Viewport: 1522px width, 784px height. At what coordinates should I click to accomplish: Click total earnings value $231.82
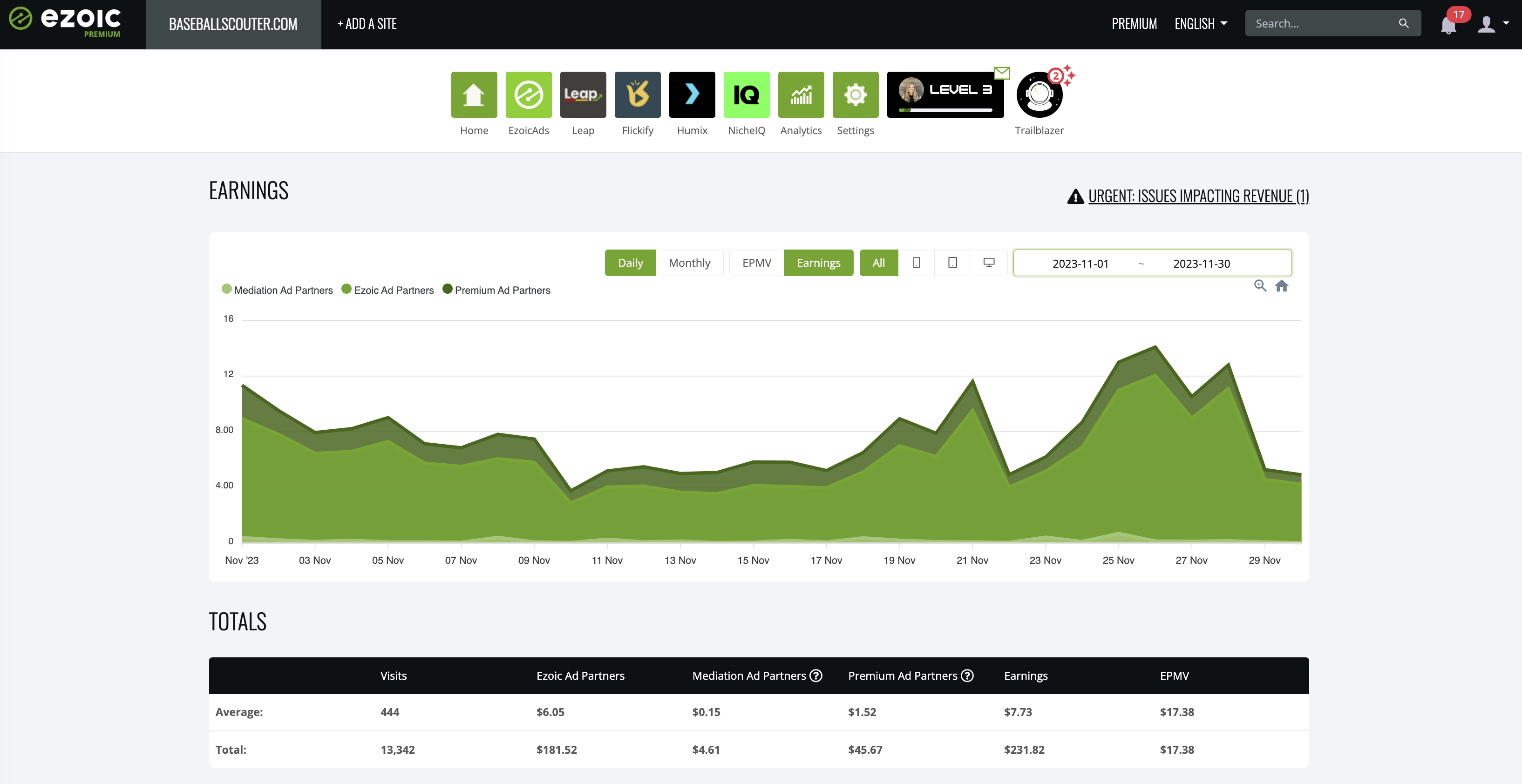point(1024,749)
